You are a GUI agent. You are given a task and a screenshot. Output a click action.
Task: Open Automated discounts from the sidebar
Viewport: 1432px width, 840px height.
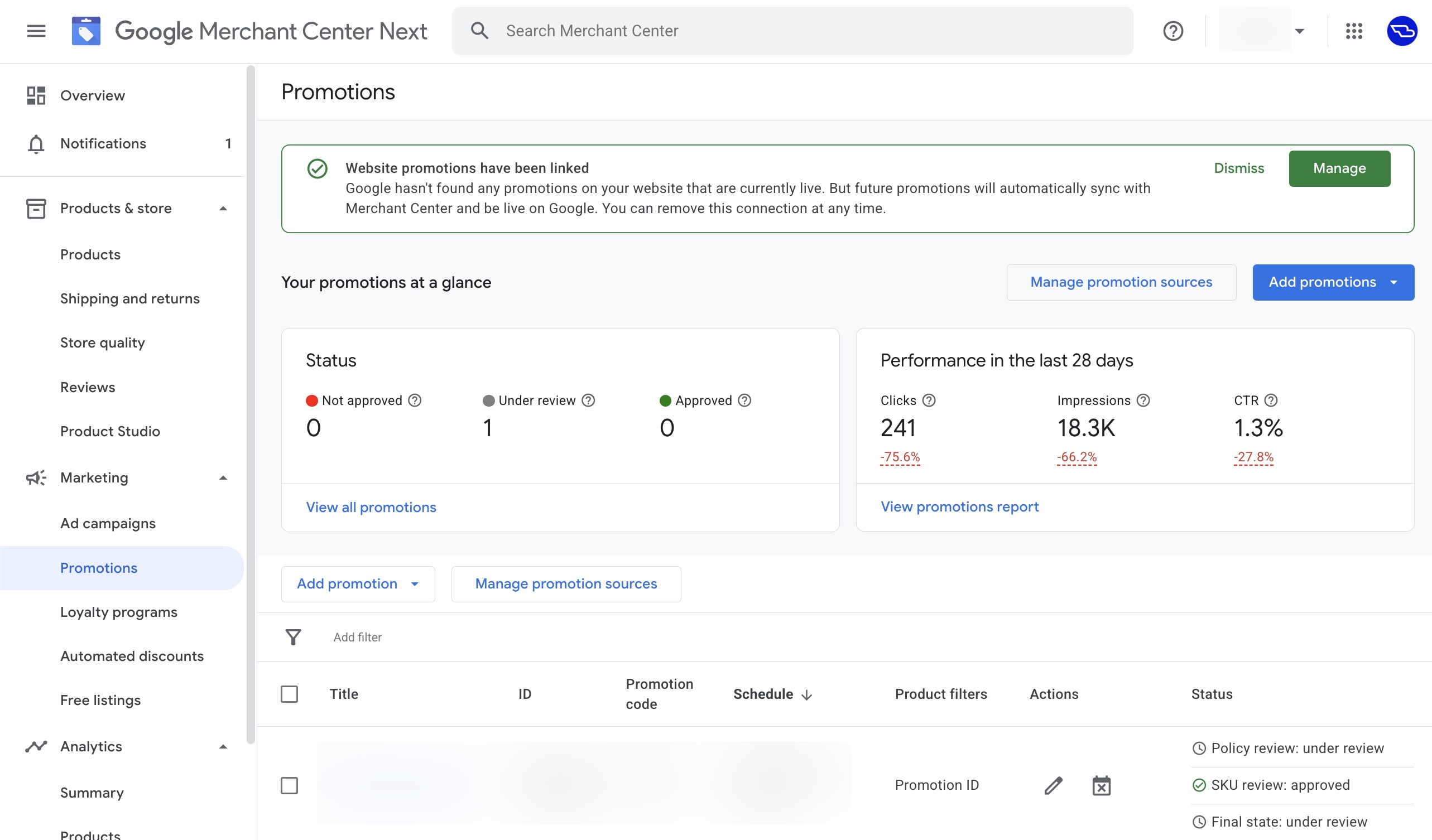[132, 656]
